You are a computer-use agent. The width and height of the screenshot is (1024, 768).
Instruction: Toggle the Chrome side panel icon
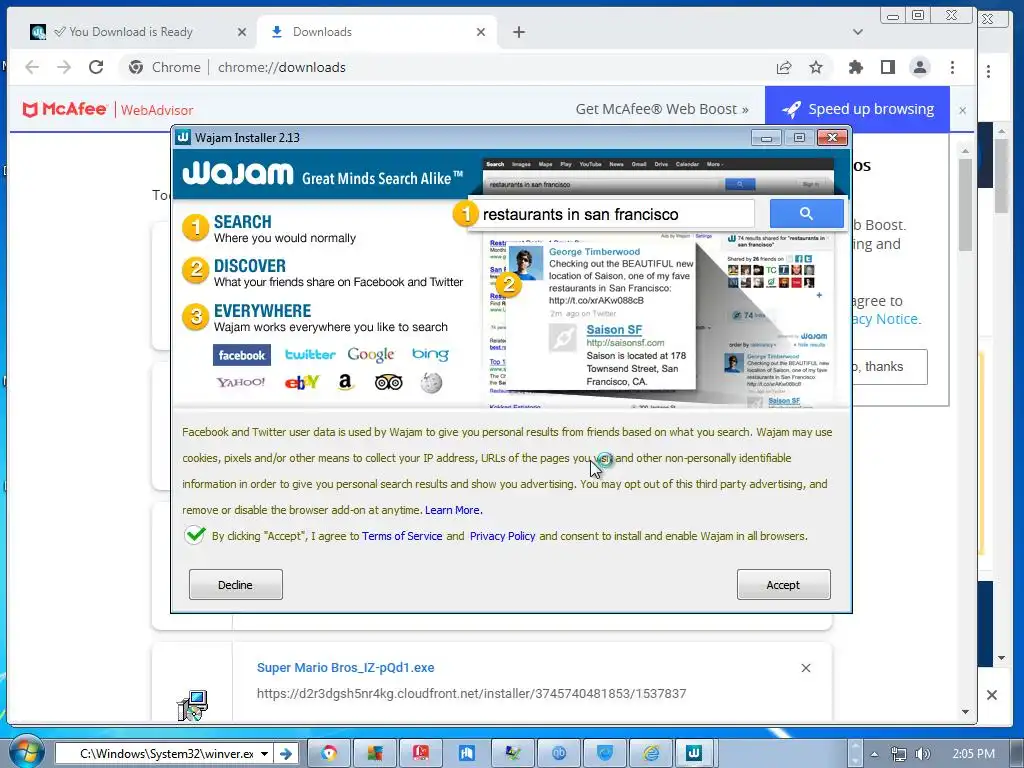[x=888, y=67]
